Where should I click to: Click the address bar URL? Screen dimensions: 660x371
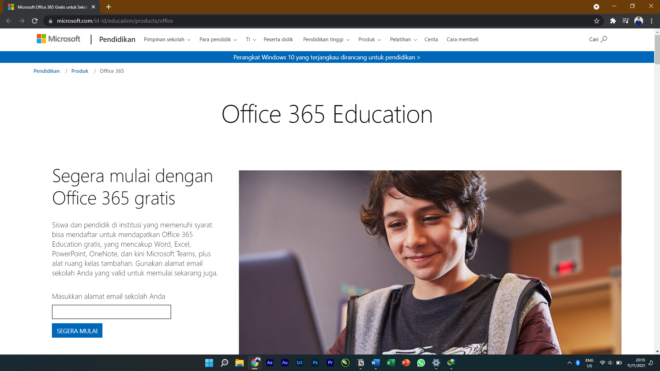pos(115,21)
